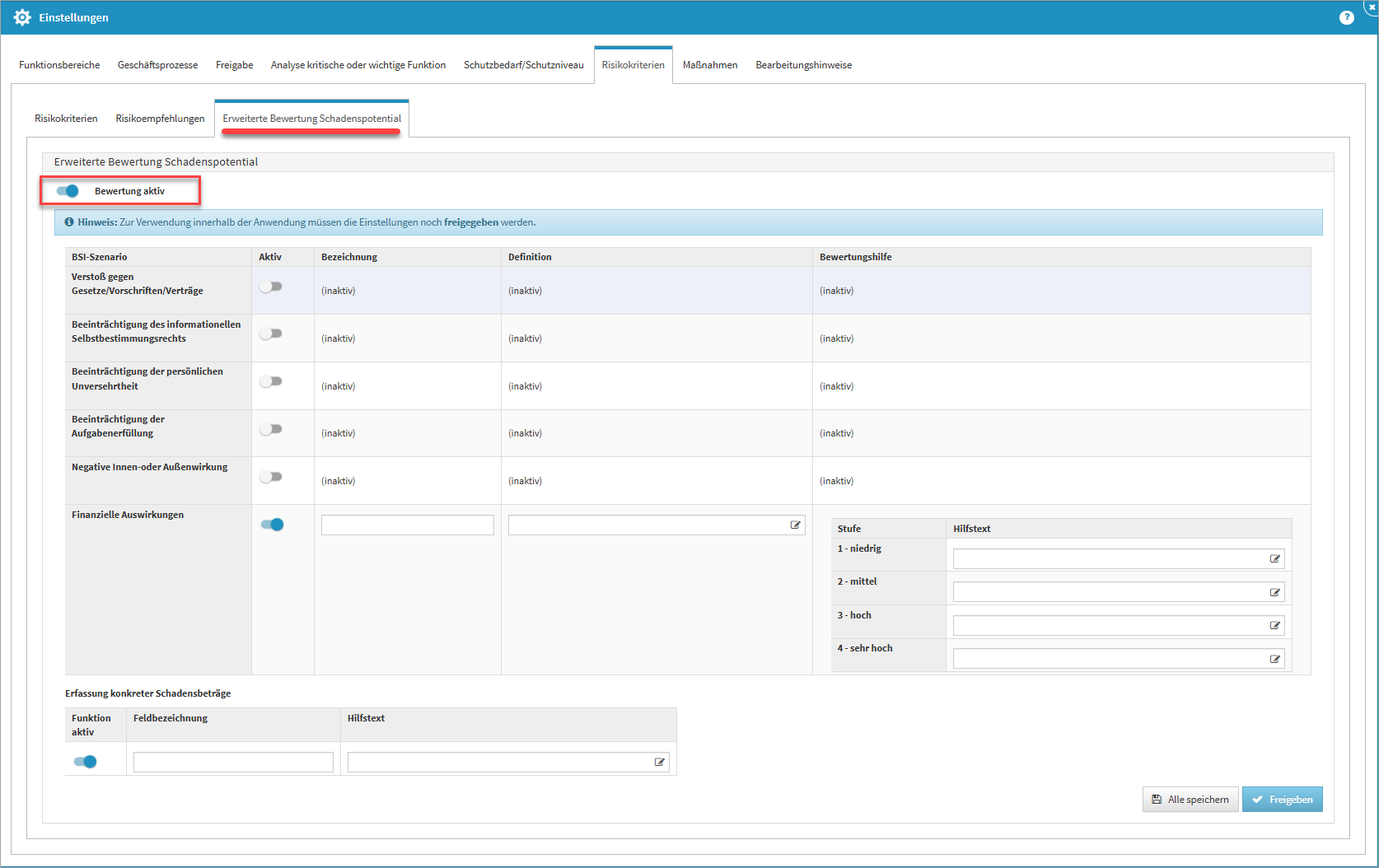The height and width of the screenshot is (868, 1379).
Task: Open editor icon in Definition field
Action: [x=796, y=525]
